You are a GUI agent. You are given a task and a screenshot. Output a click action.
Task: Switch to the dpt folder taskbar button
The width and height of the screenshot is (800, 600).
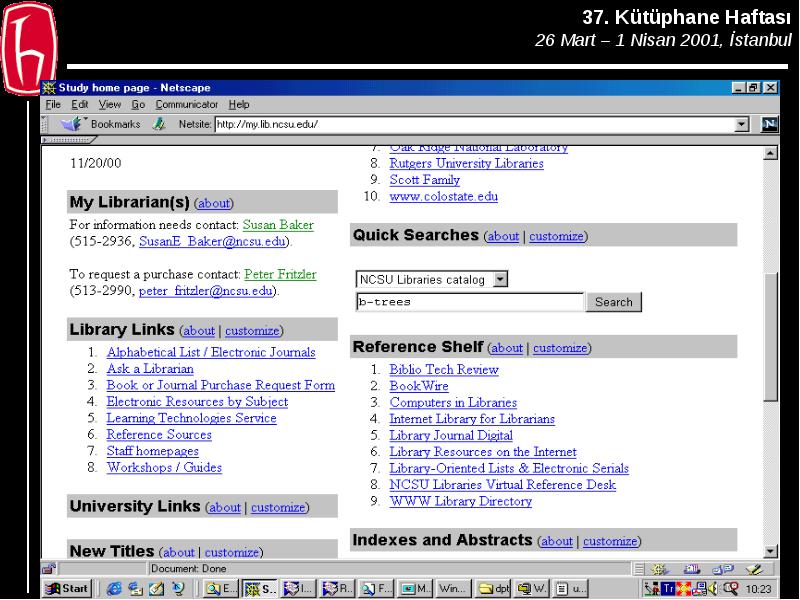494,588
